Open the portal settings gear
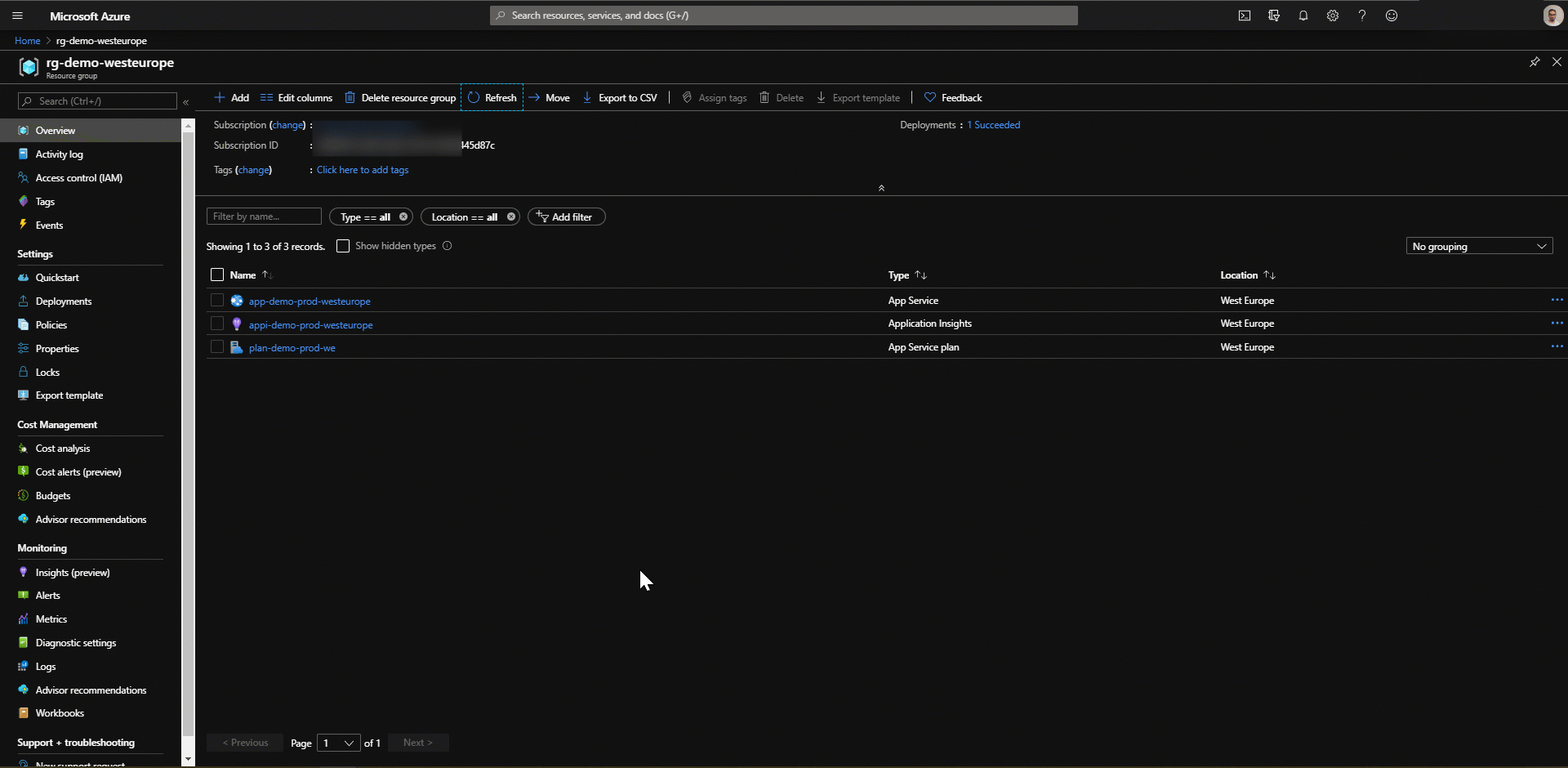 pyautogui.click(x=1332, y=16)
